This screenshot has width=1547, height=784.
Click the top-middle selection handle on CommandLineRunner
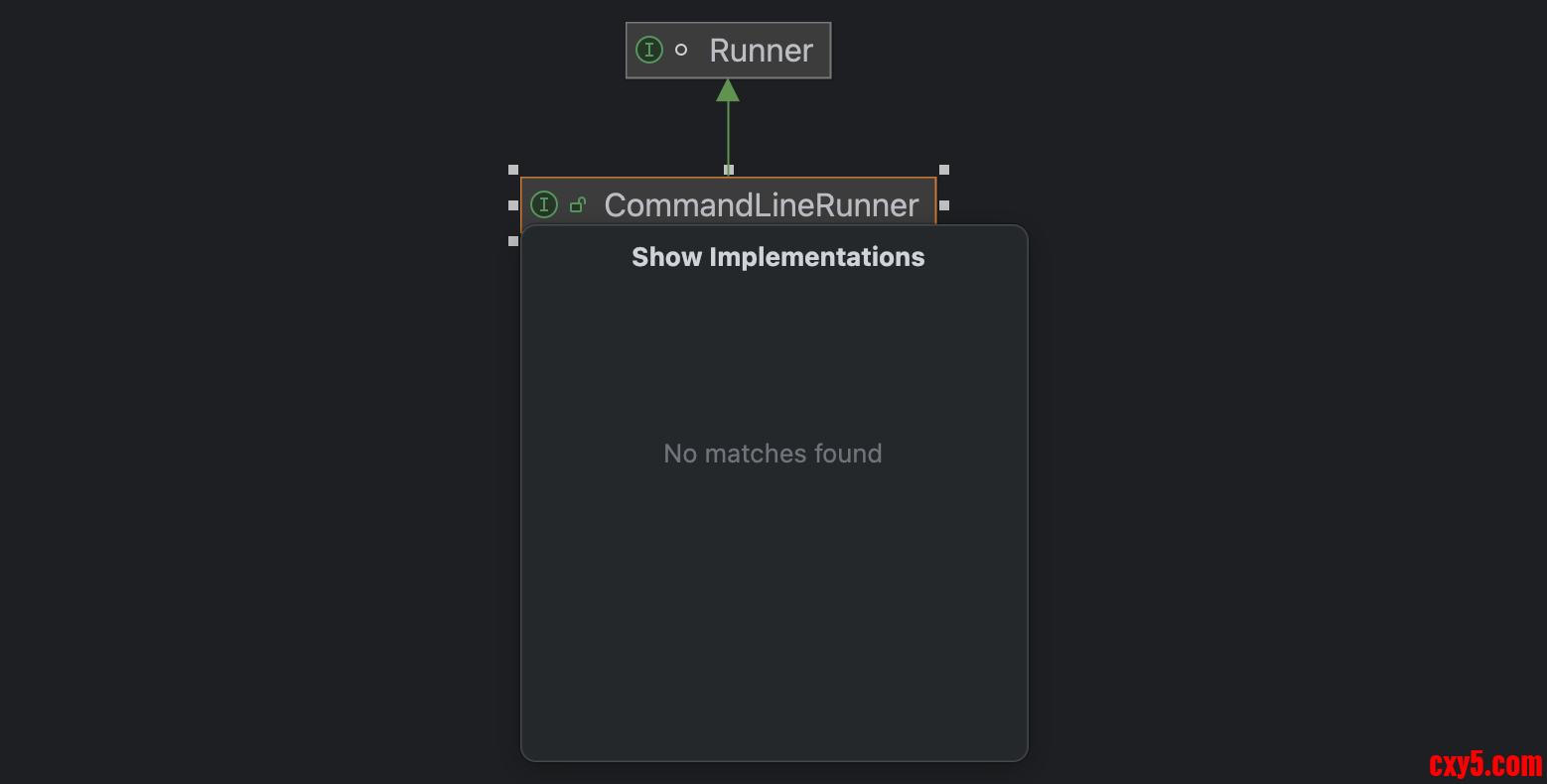729,170
